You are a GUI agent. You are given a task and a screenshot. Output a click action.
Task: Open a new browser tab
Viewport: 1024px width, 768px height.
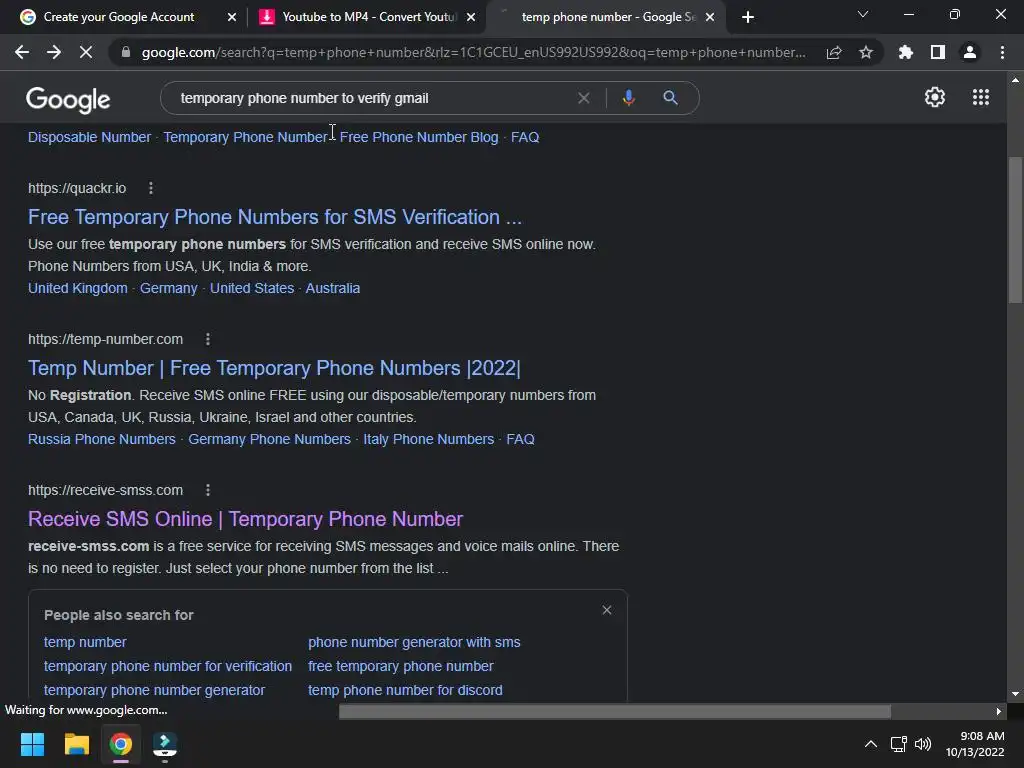click(x=748, y=17)
